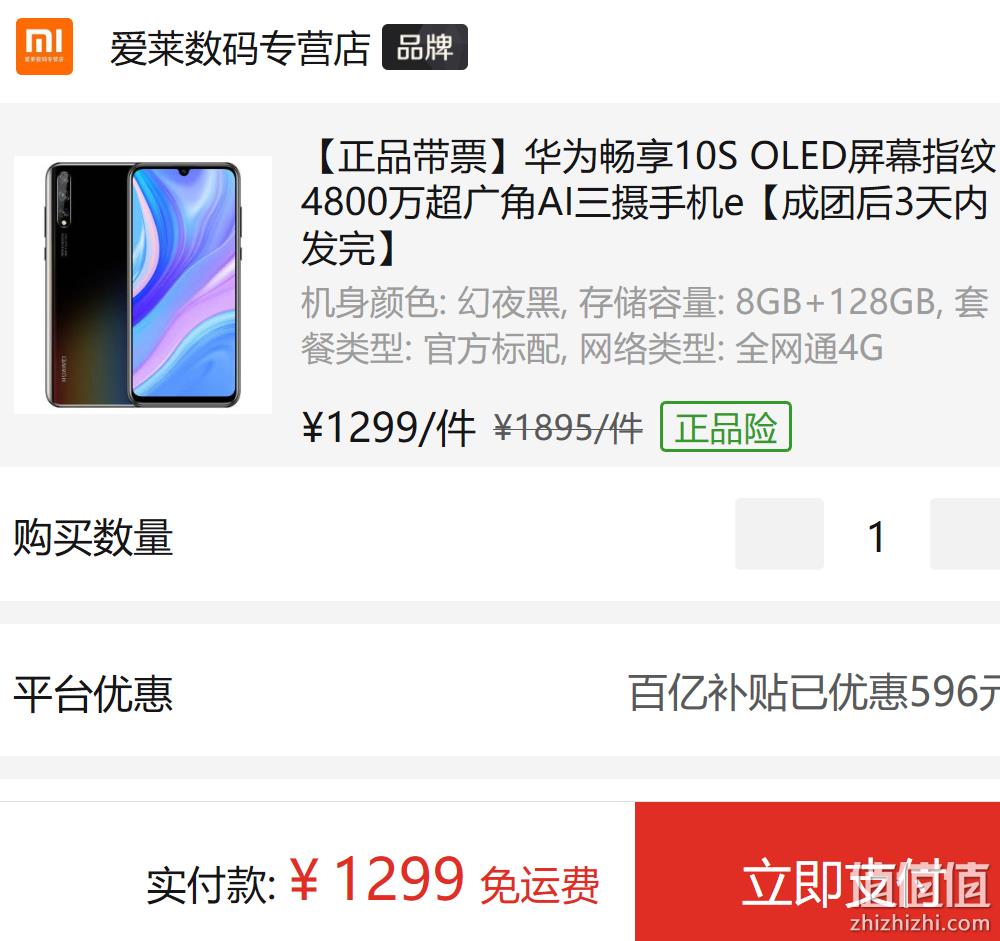Click the 平台优惠 row label
1000x941 pixels.
[x=93, y=694]
